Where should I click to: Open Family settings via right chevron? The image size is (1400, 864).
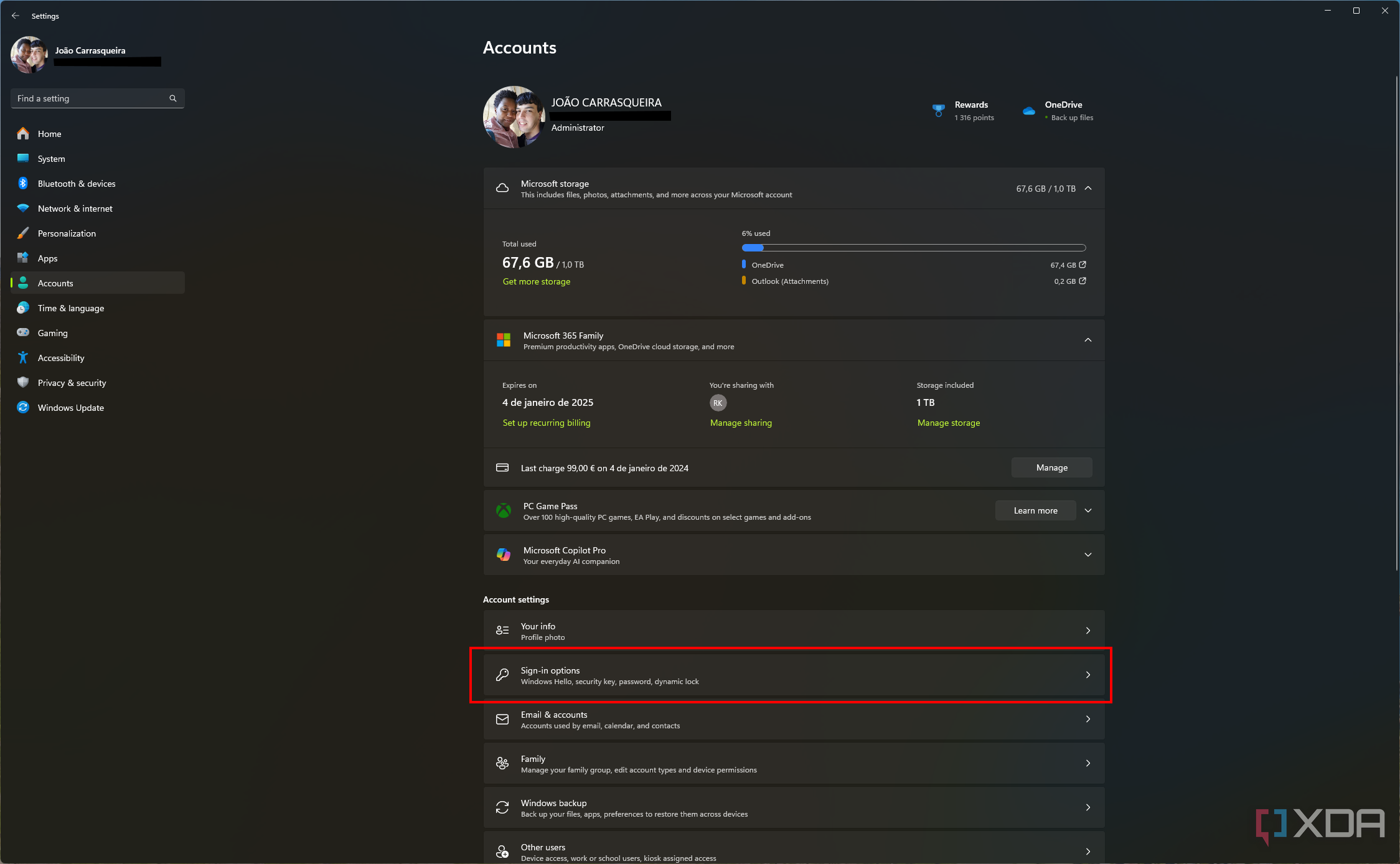pos(1088,763)
